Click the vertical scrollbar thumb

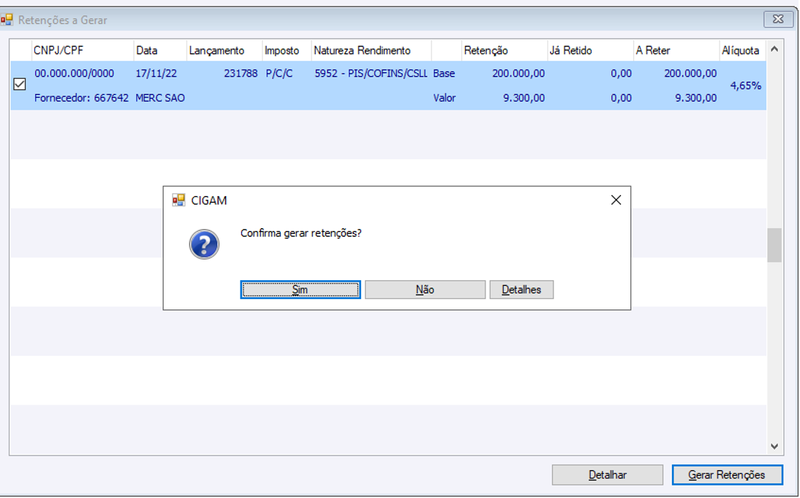pyautogui.click(x=774, y=245)
